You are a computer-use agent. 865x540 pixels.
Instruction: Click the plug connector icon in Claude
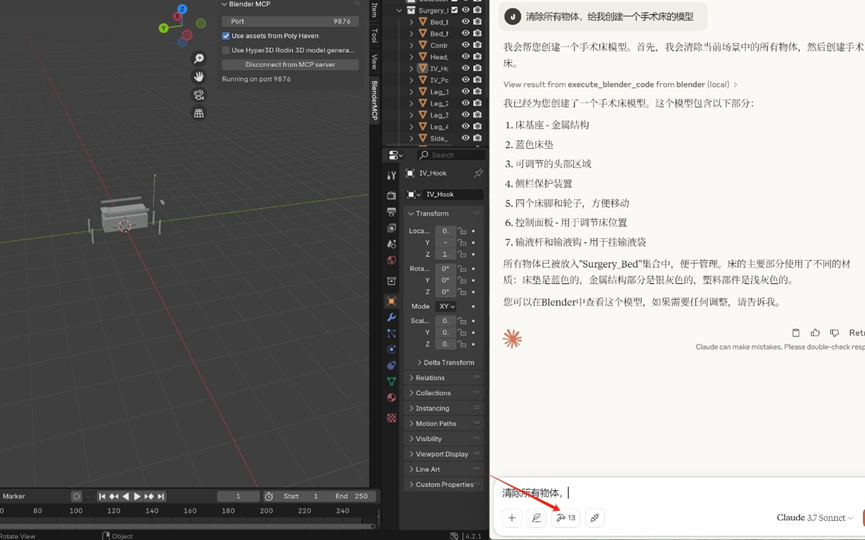(x=595, y=517)
